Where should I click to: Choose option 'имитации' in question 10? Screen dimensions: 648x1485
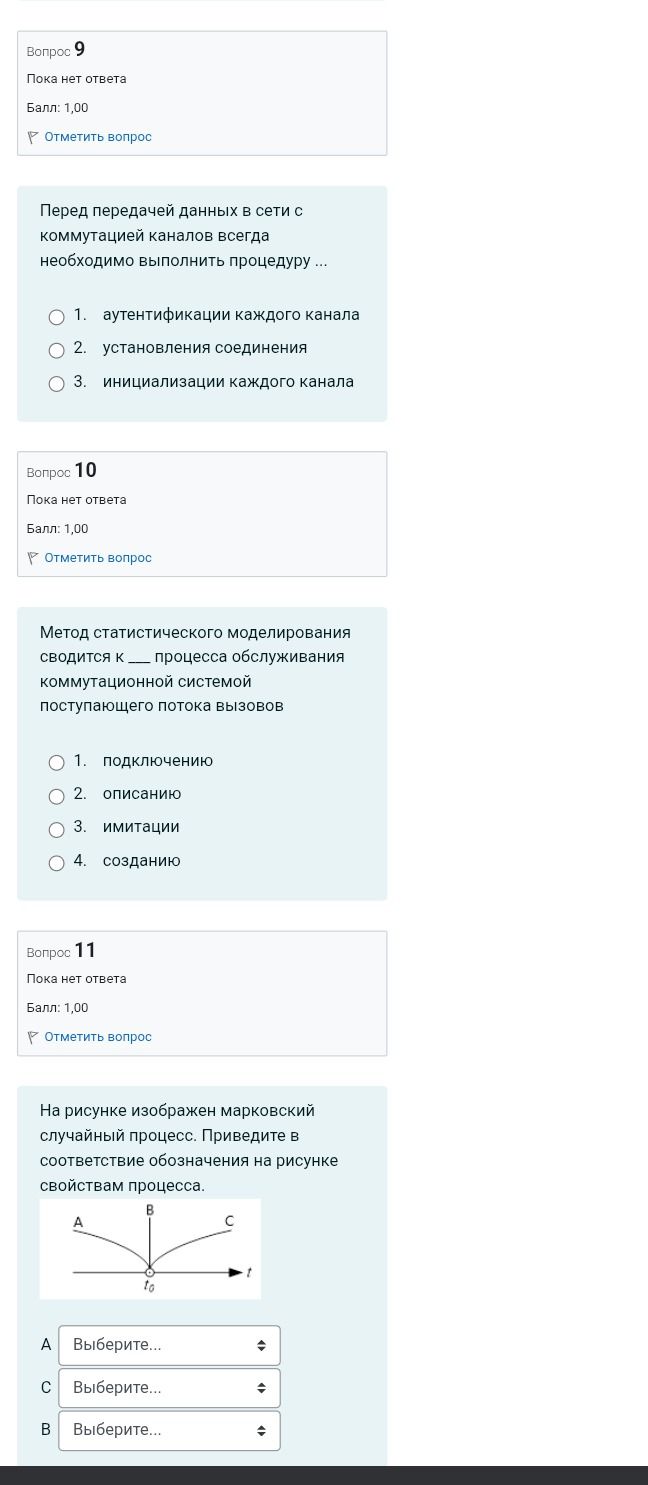tap(57, 828)
